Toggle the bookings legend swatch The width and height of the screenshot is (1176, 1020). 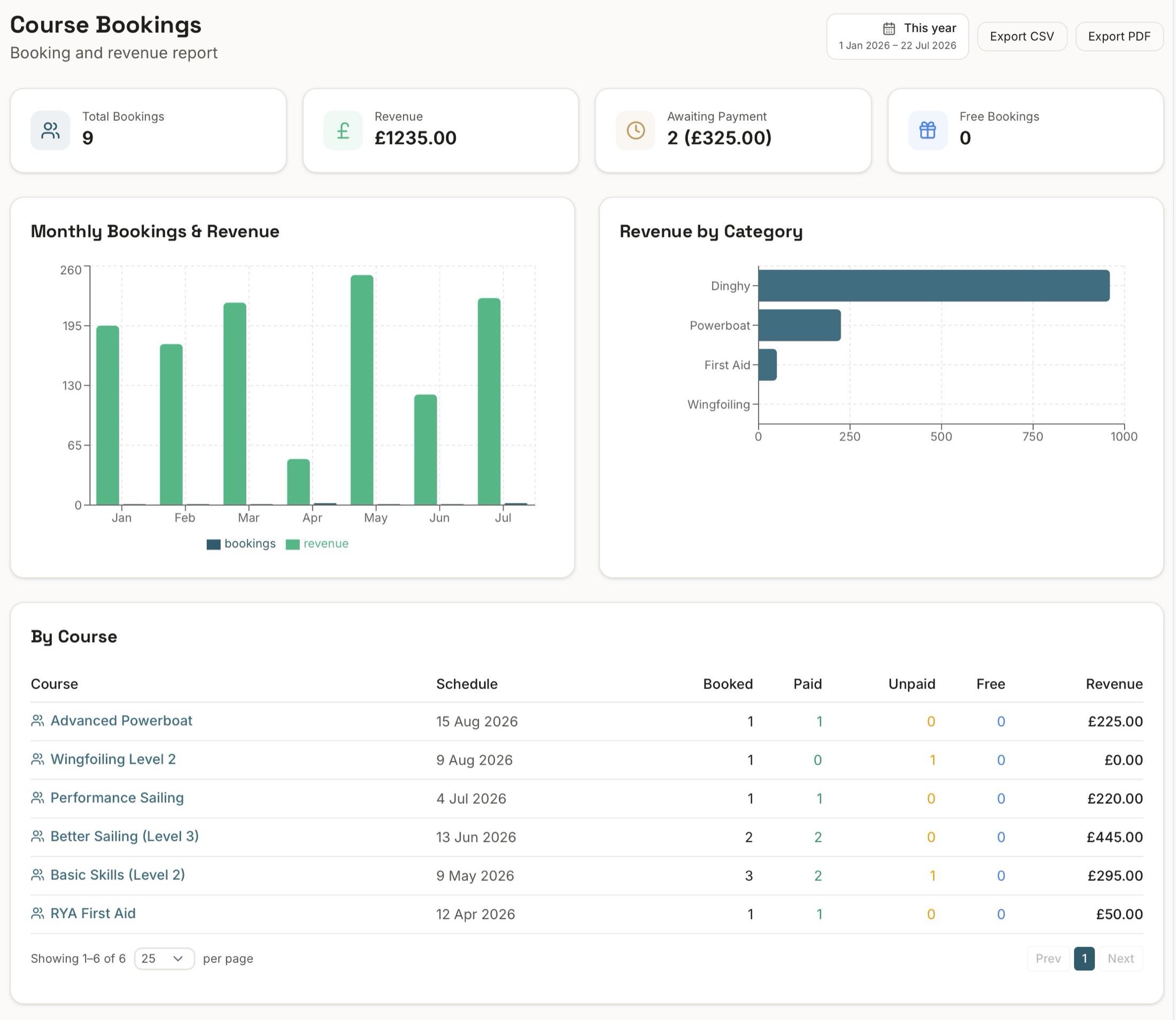click(x=214, y=544)
